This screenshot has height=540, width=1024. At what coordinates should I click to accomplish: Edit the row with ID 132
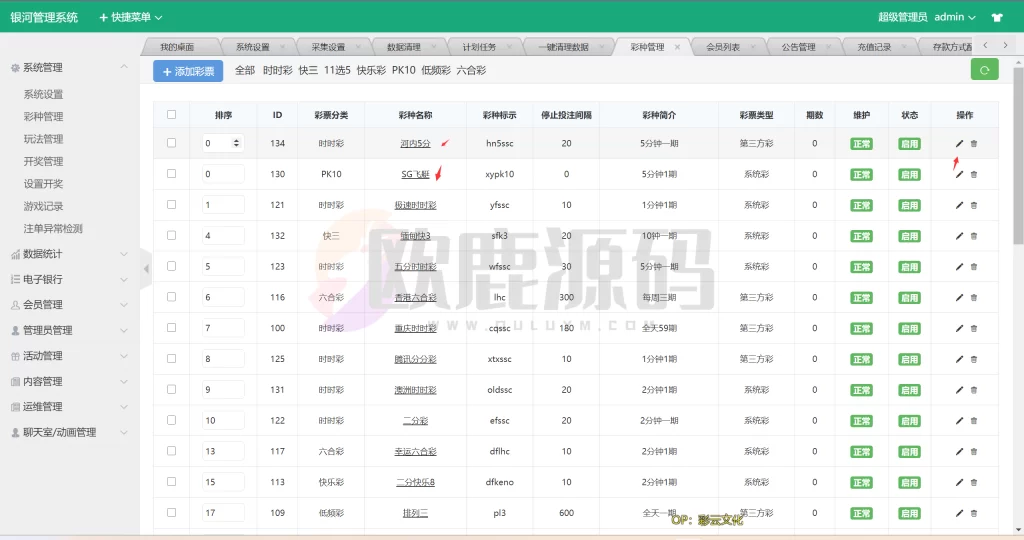(x=959, y=236)
